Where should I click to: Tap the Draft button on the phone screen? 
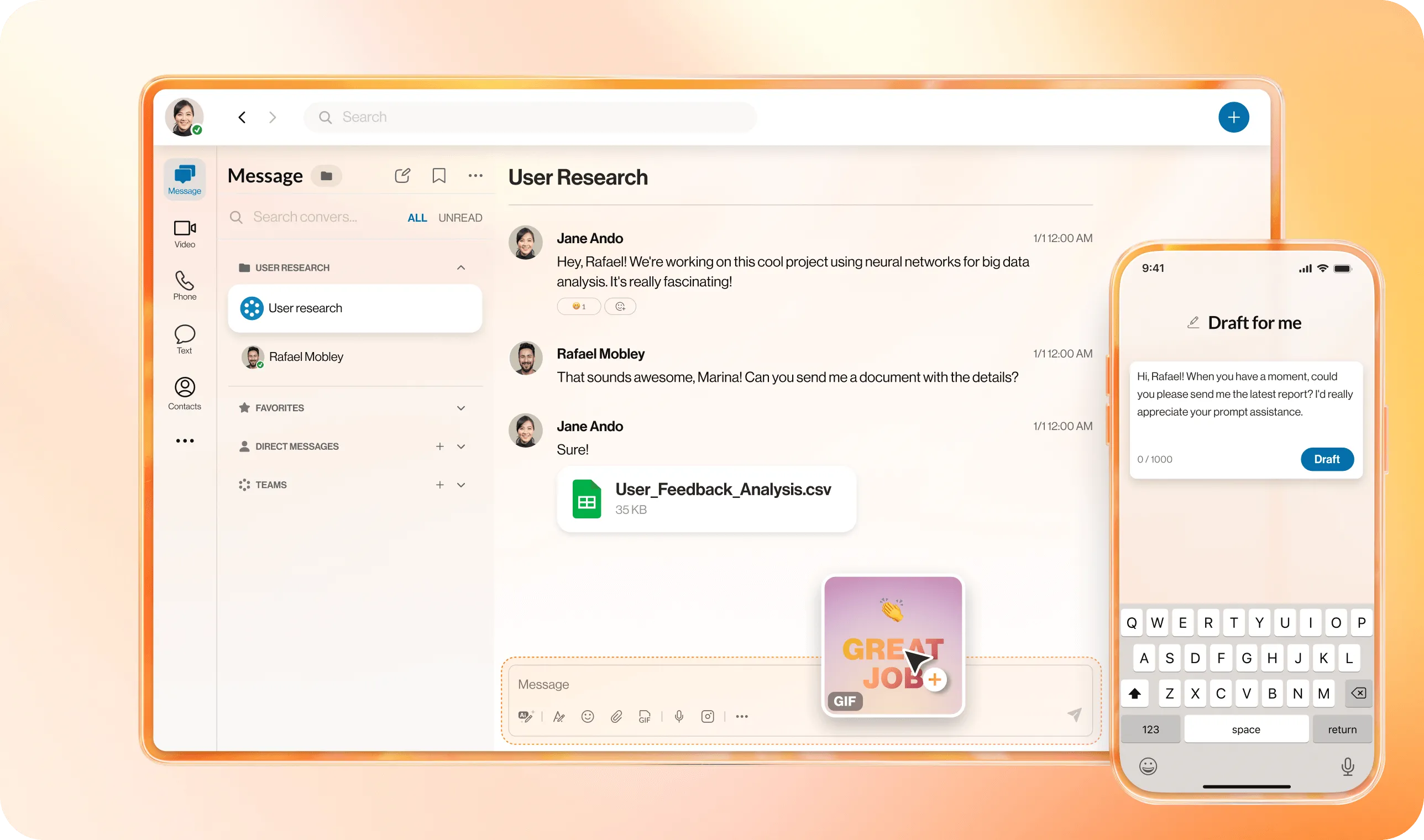click(1327, 459)
